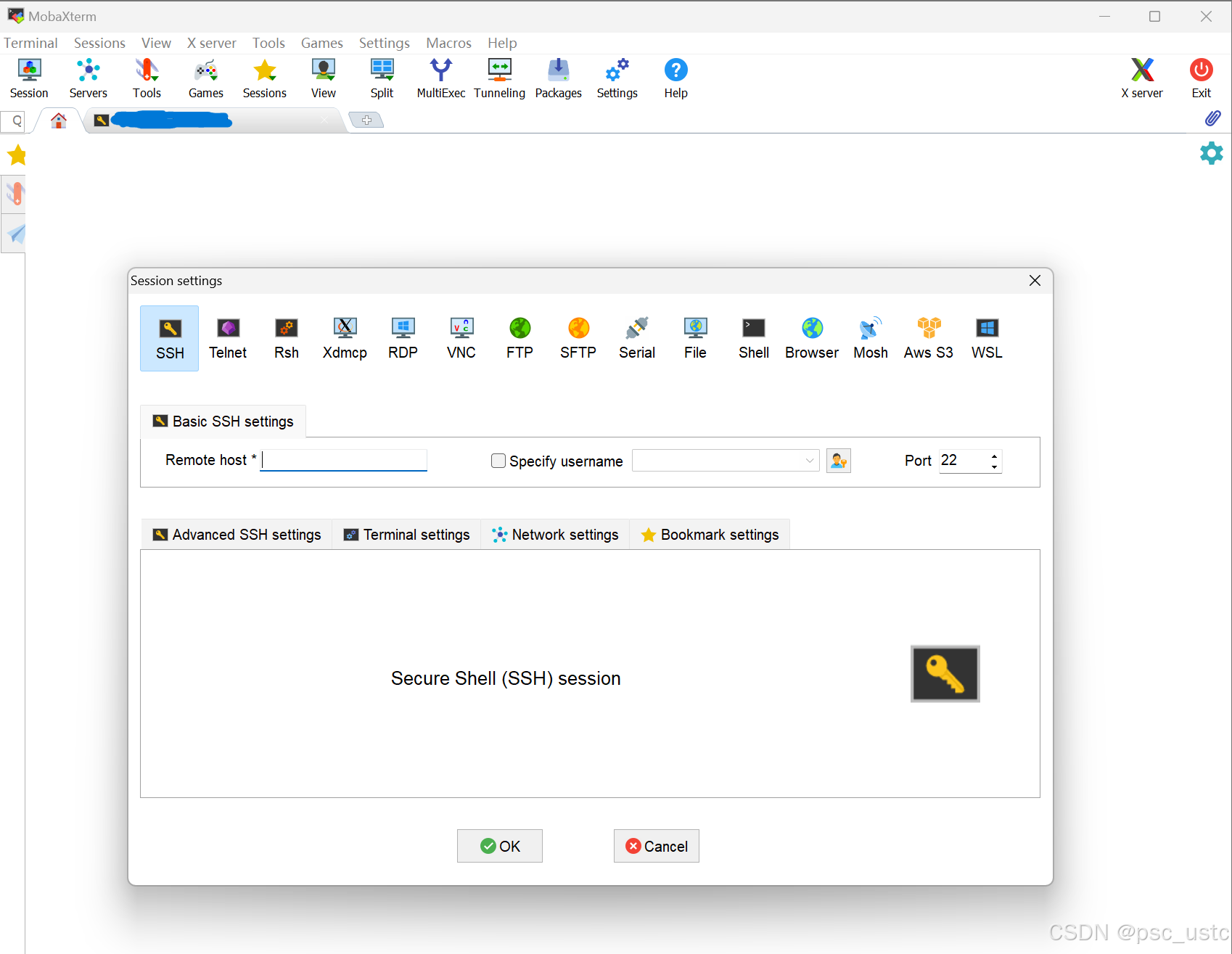This screenshot has width=1232, height=954.
Task: Open the View menu in menu bar
Action: pos(156,43)
